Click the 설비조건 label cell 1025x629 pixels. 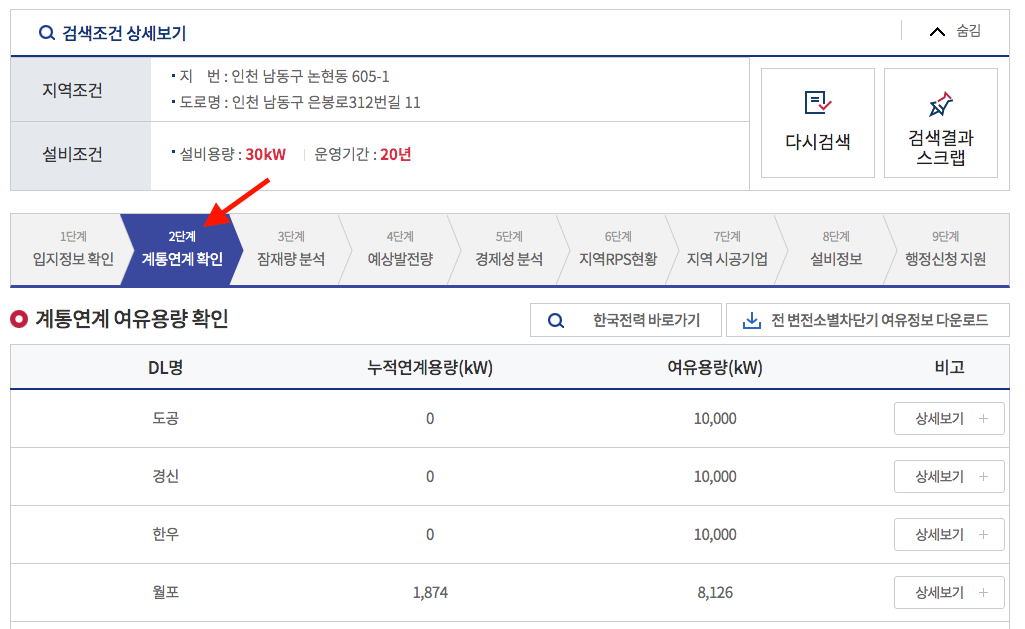[x=80, y=156]
